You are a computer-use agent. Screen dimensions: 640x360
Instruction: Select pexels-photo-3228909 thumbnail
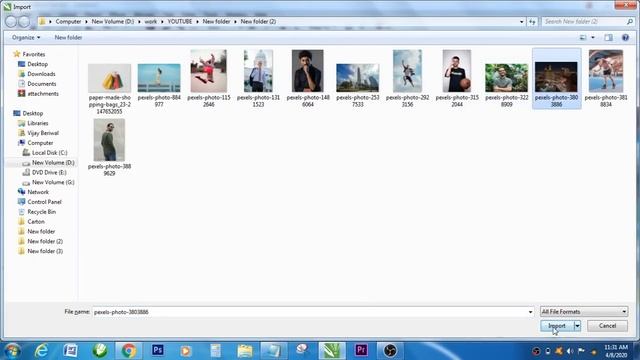pos(507,78)
